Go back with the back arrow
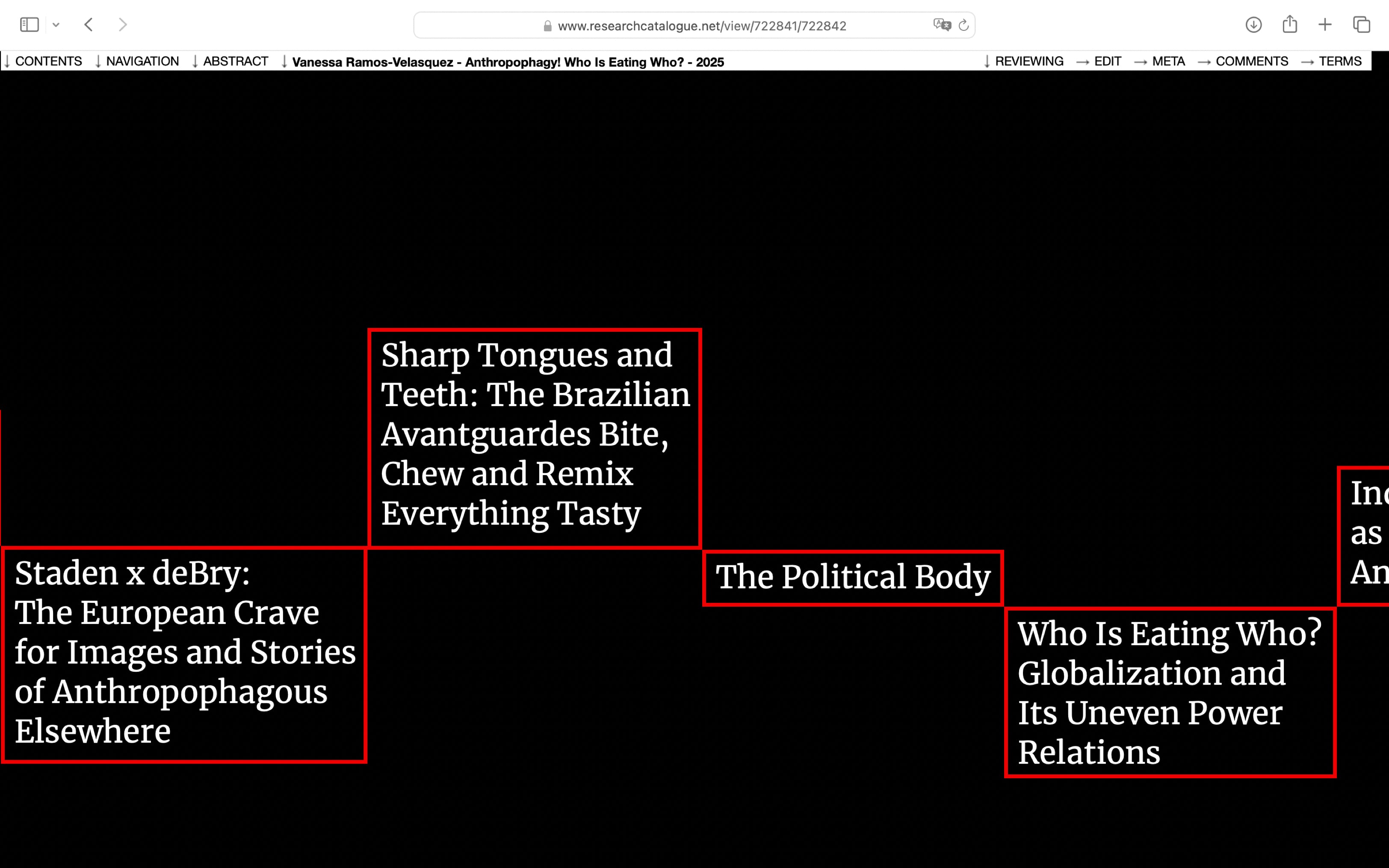 89,25
